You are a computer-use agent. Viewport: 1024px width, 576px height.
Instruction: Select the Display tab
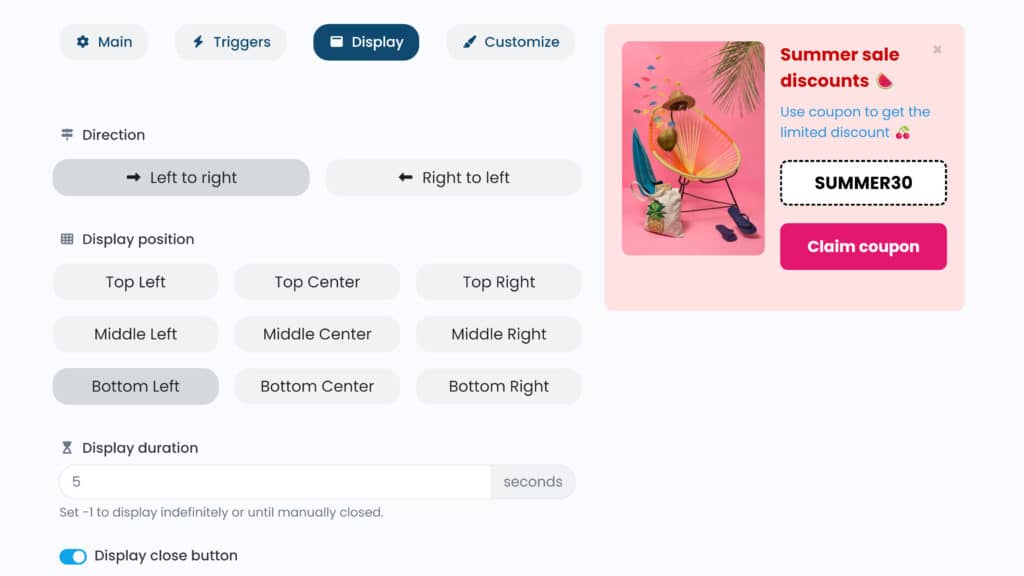coord(366,42)
